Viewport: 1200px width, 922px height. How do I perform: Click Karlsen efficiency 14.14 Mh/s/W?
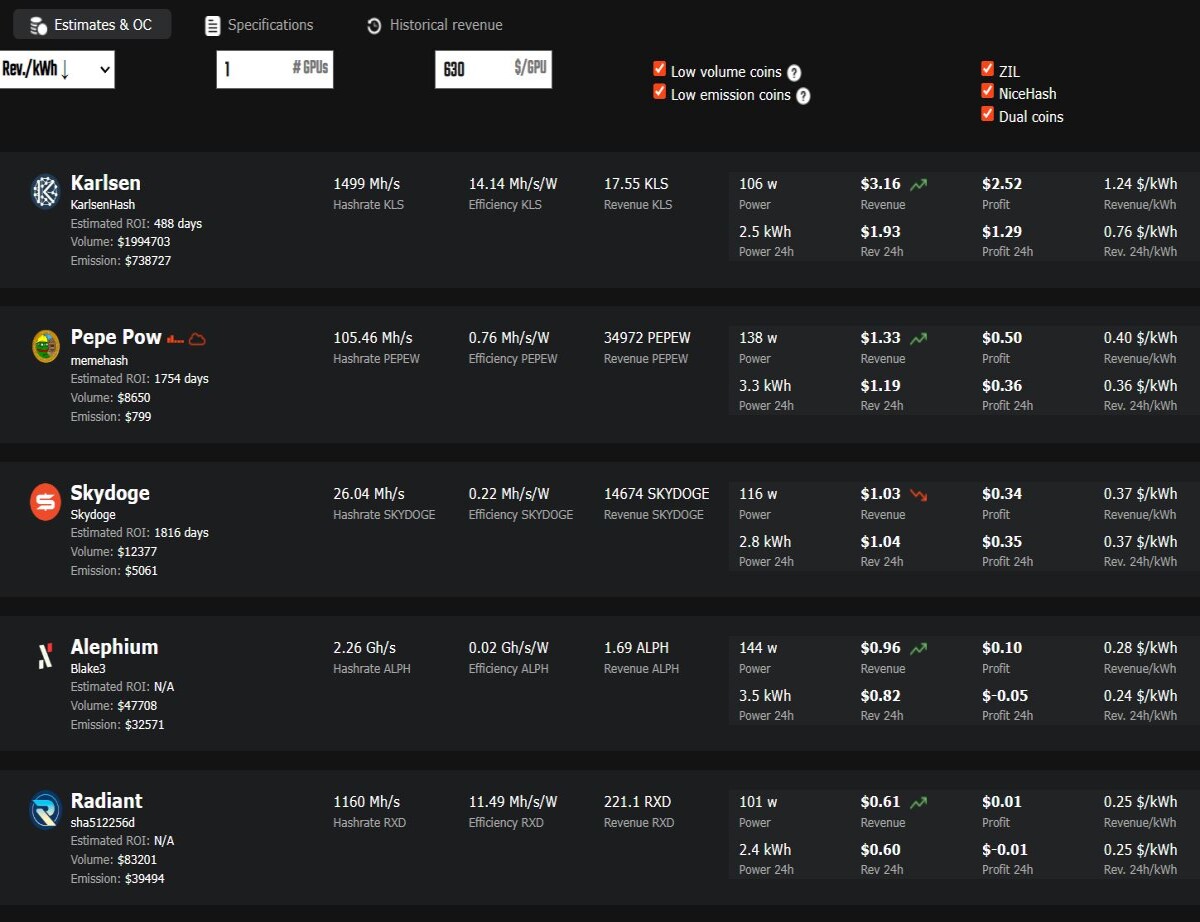coord(513,184)
